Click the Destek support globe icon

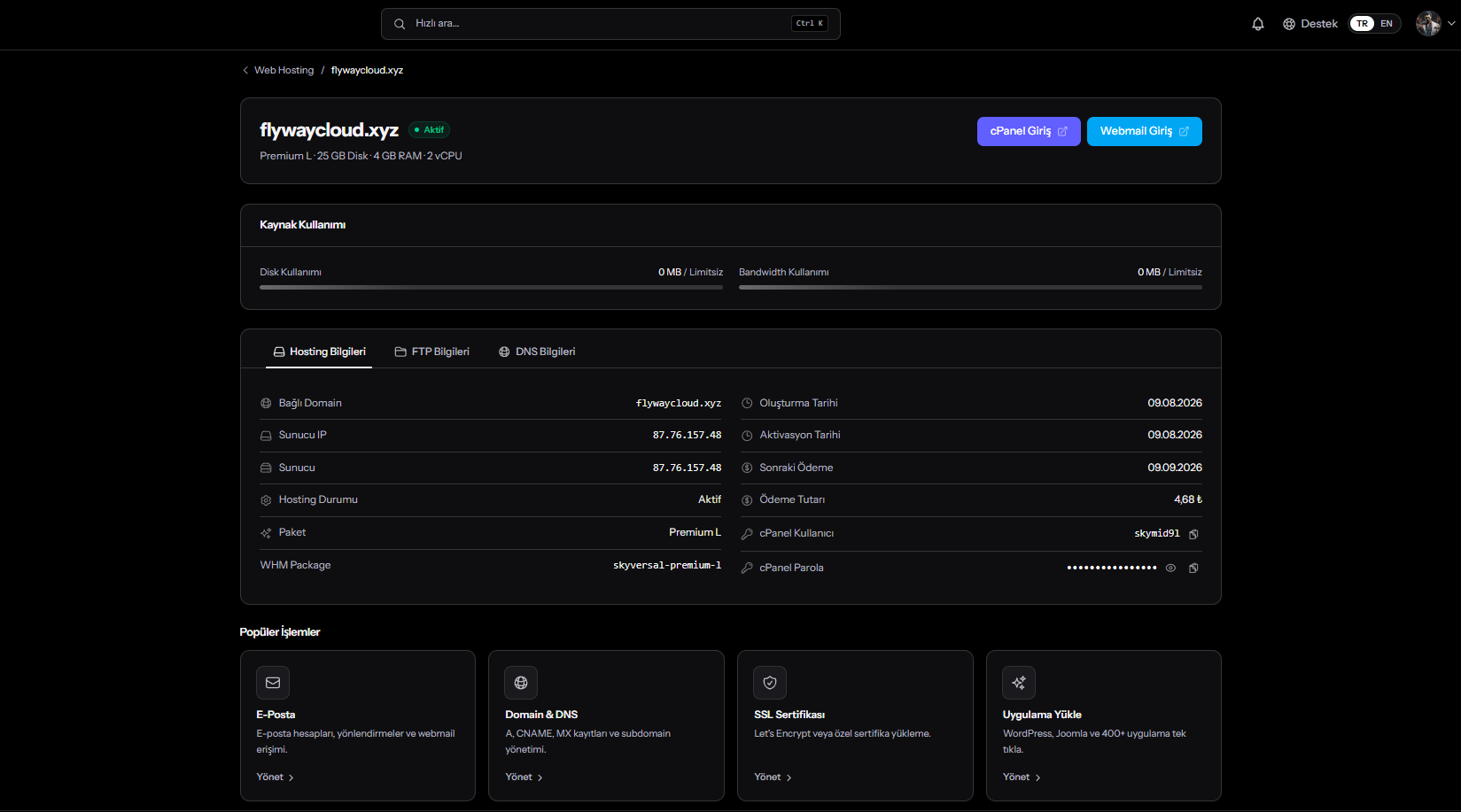tap(1289, 24)
